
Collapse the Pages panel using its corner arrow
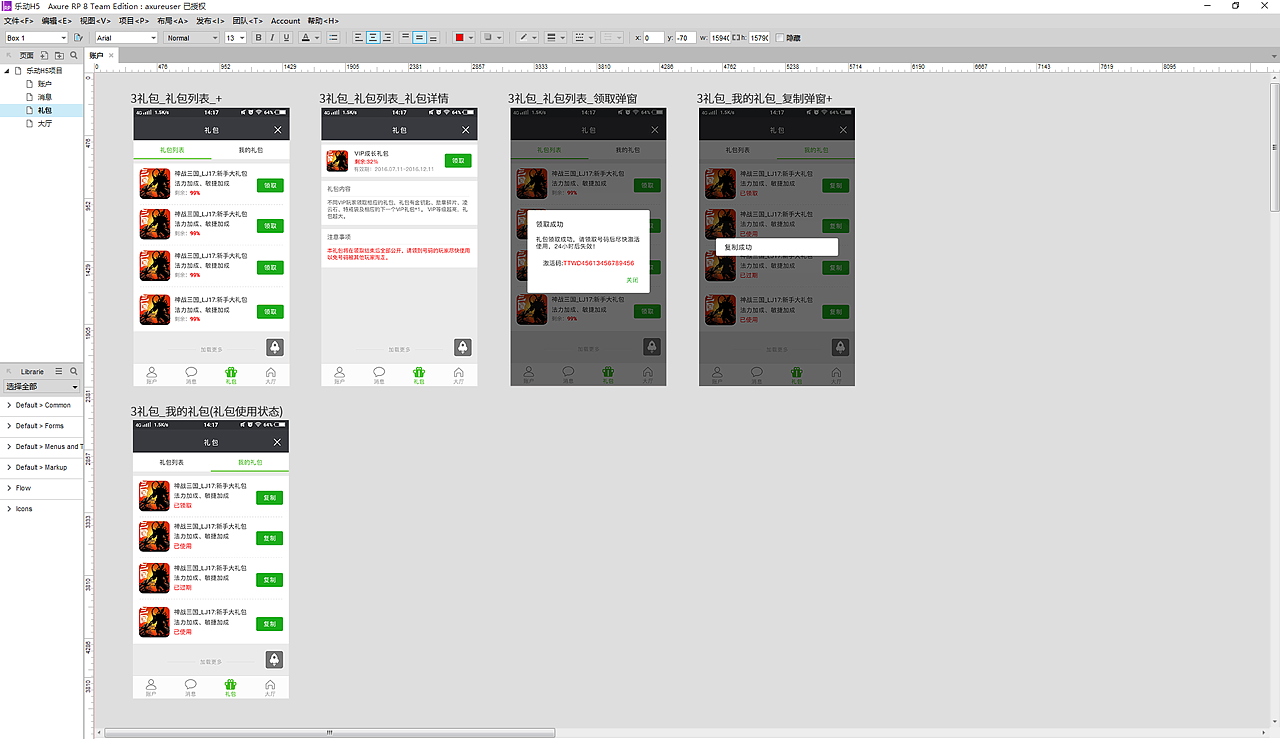pos(8,55)
